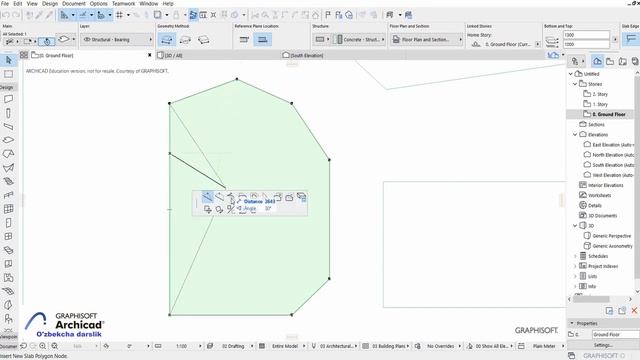Screen dimensions: 640x360
Task: Select the Marquee tool in the toolbox
Action: (8, 74)
